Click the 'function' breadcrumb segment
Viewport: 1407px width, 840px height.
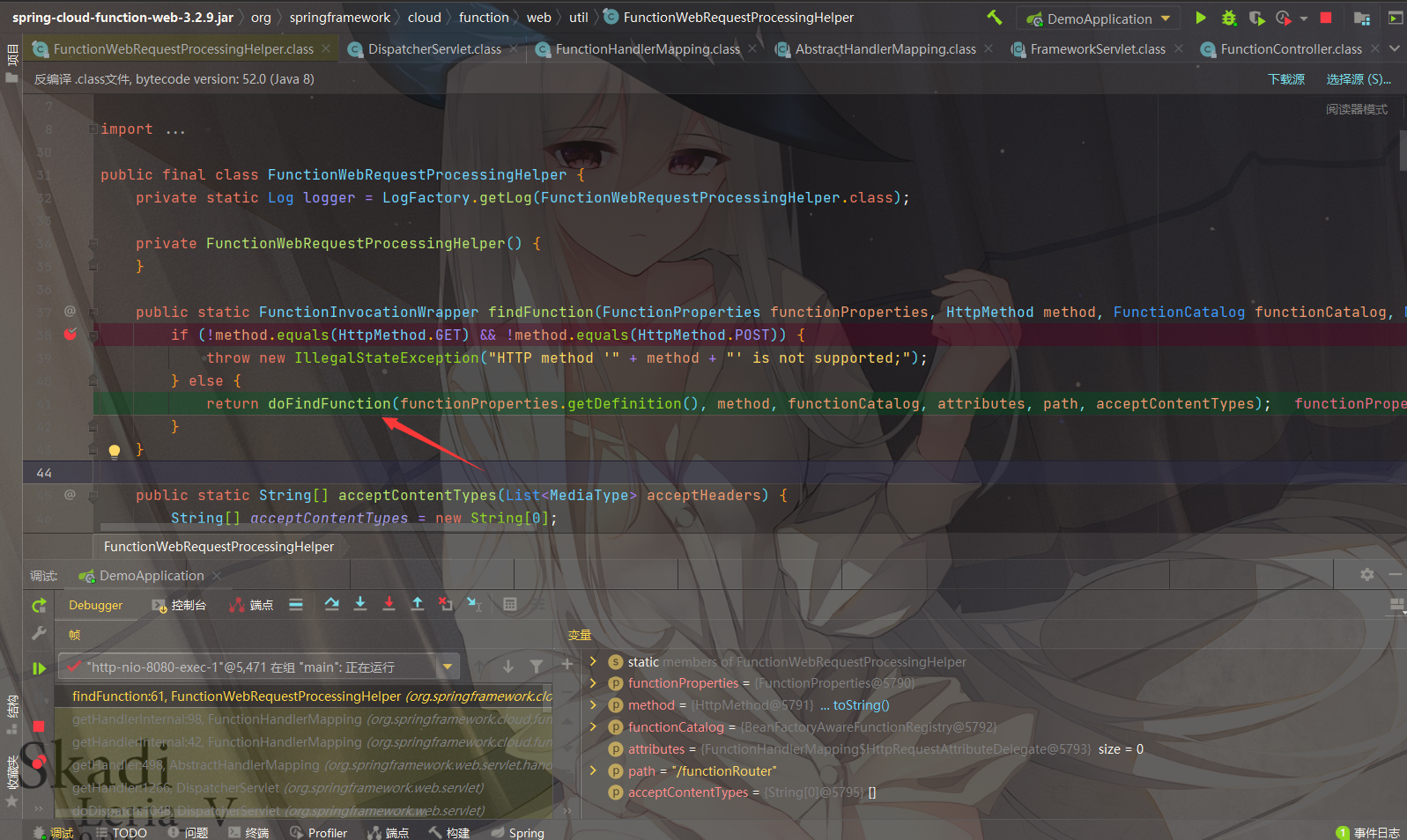484,18
